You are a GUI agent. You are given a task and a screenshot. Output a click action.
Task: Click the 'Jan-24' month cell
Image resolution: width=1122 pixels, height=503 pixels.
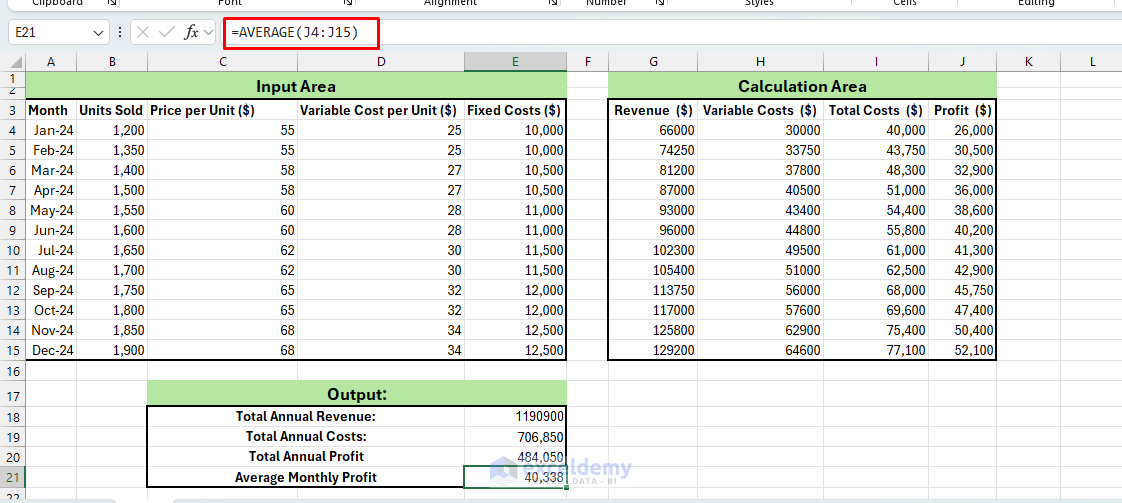coord(51,130)
